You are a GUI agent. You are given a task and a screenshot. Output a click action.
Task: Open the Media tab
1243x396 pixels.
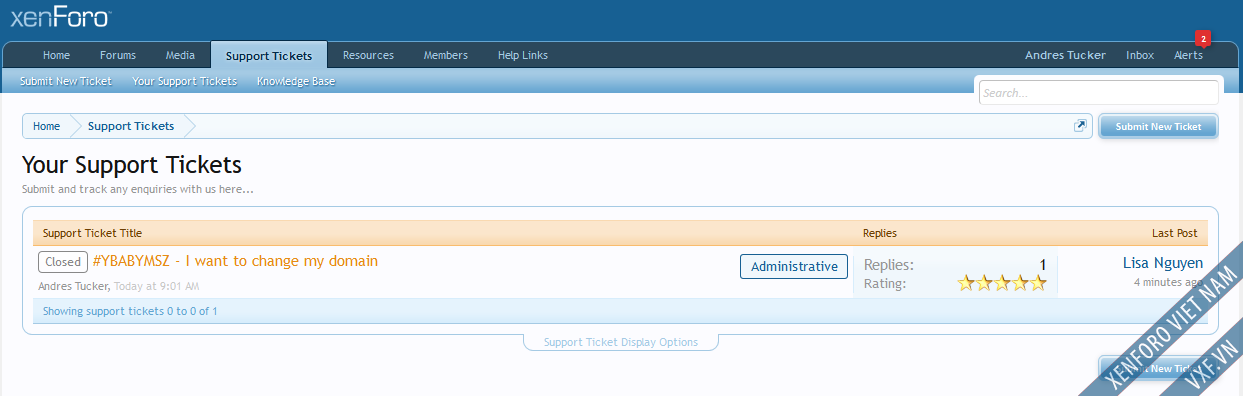pyautogui.click(x=180, y=55)
